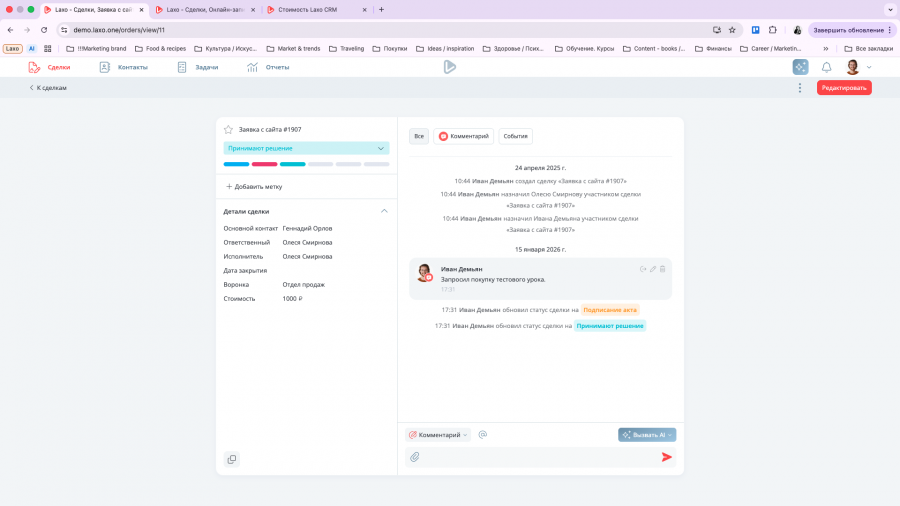
Task: Delete Иван Демьян's comment via trash icon
Action: (662, 269)
